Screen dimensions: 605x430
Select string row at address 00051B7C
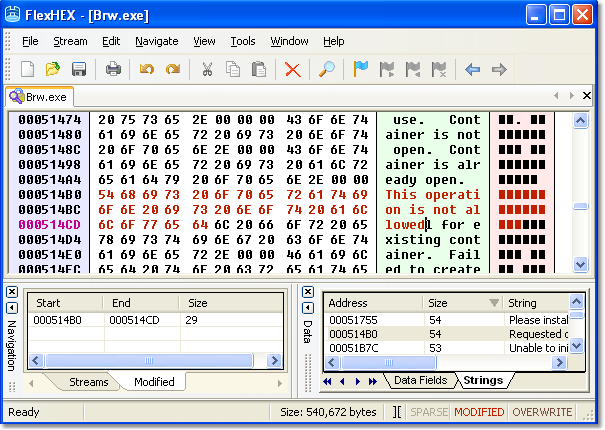click(x=446, y=348)
